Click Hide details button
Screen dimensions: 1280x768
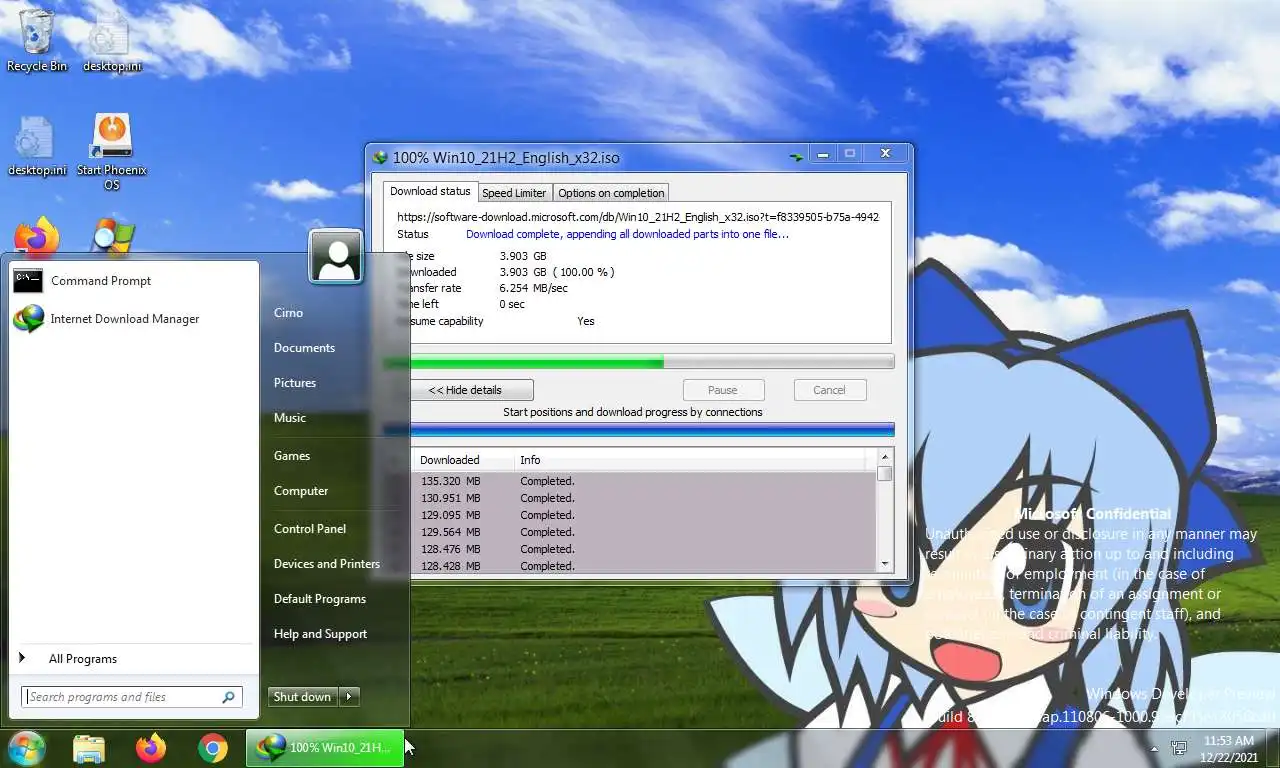pos(465,390)
